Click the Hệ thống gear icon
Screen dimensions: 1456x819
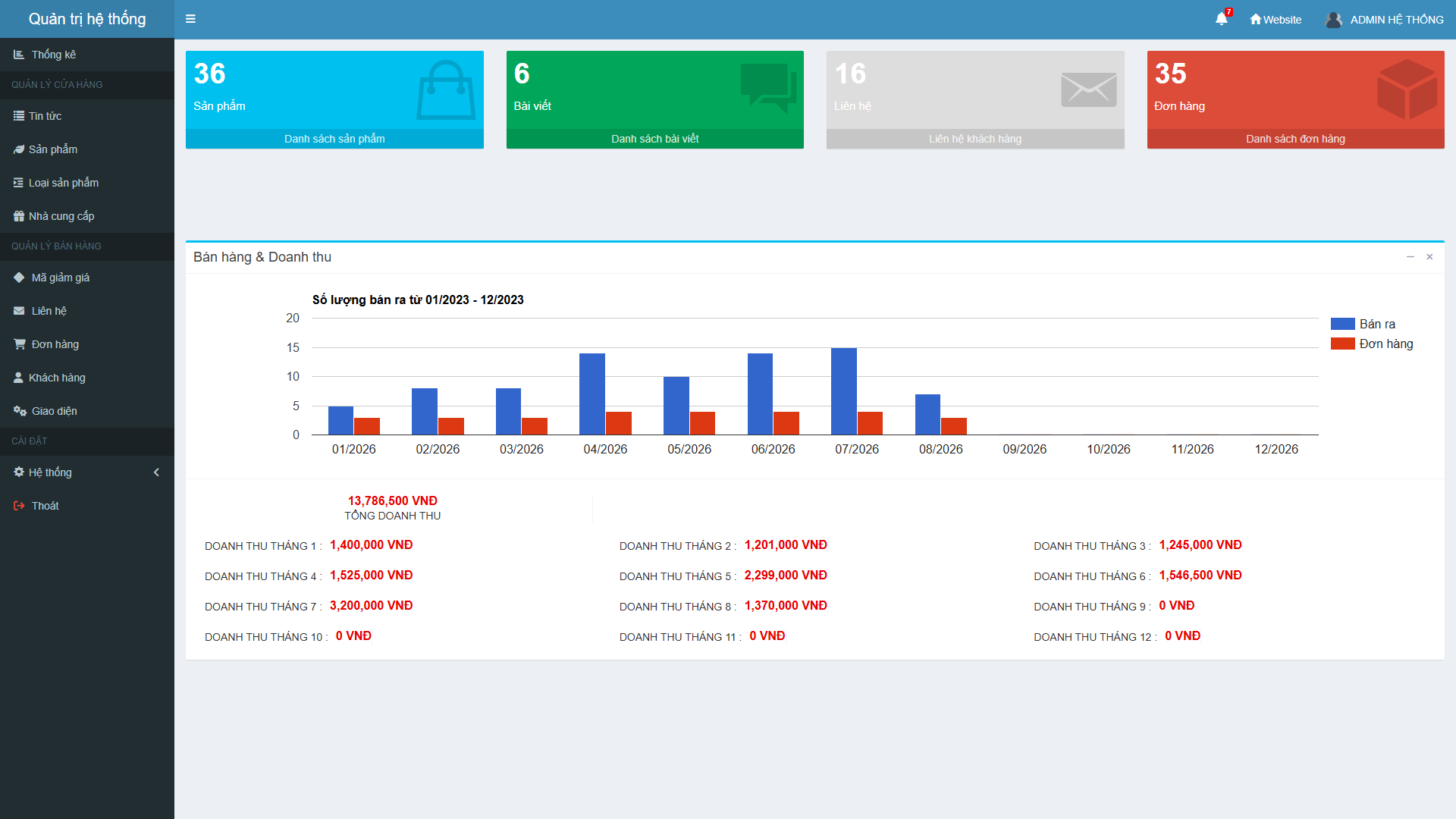click(x=19, y=472)
